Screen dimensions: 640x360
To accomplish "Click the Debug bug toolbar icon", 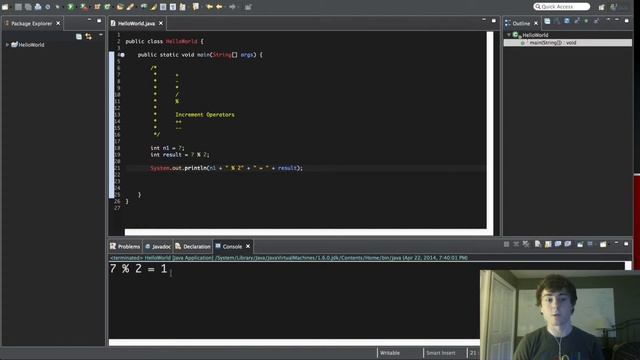I will pyautogui.click(x=57, y=7).
